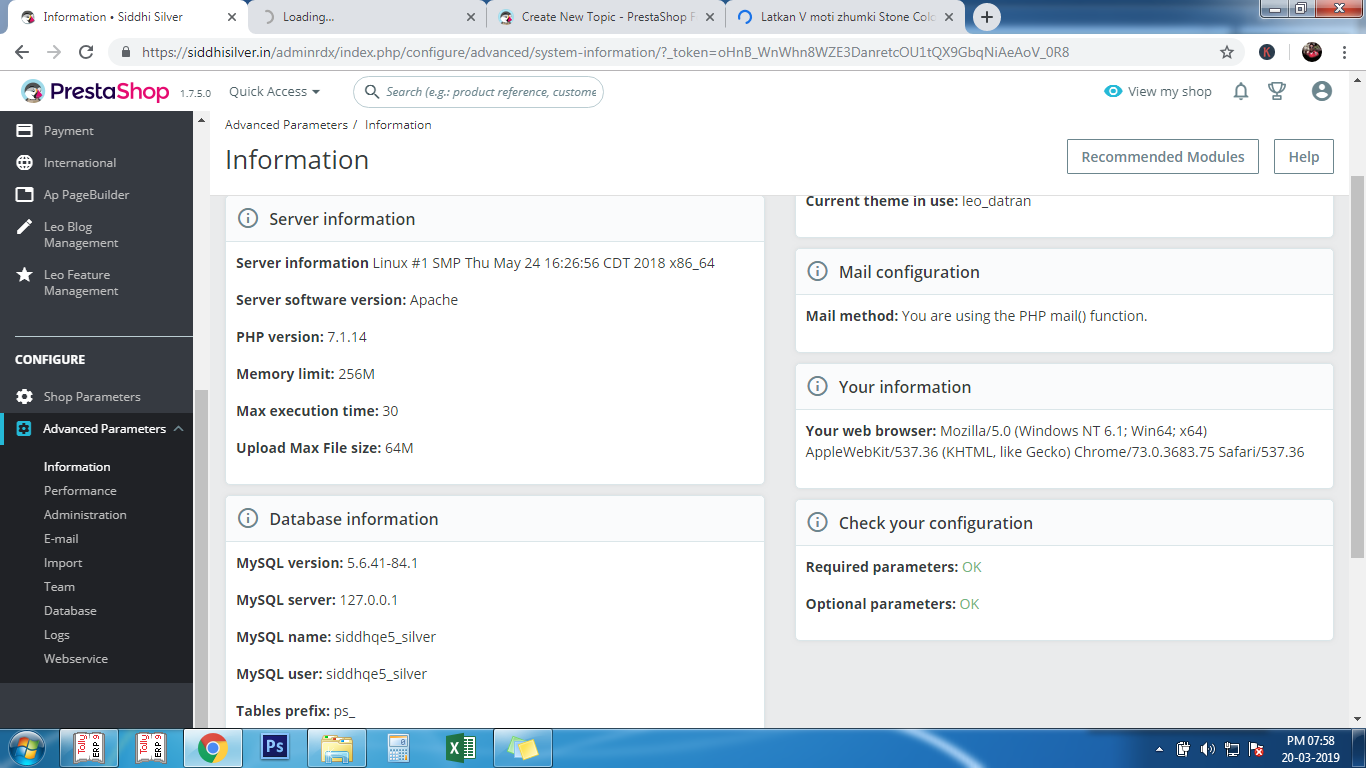1366x768 pixels.
Task: Click the MySQL server 127.0.0.1 value
Action: 369,600
